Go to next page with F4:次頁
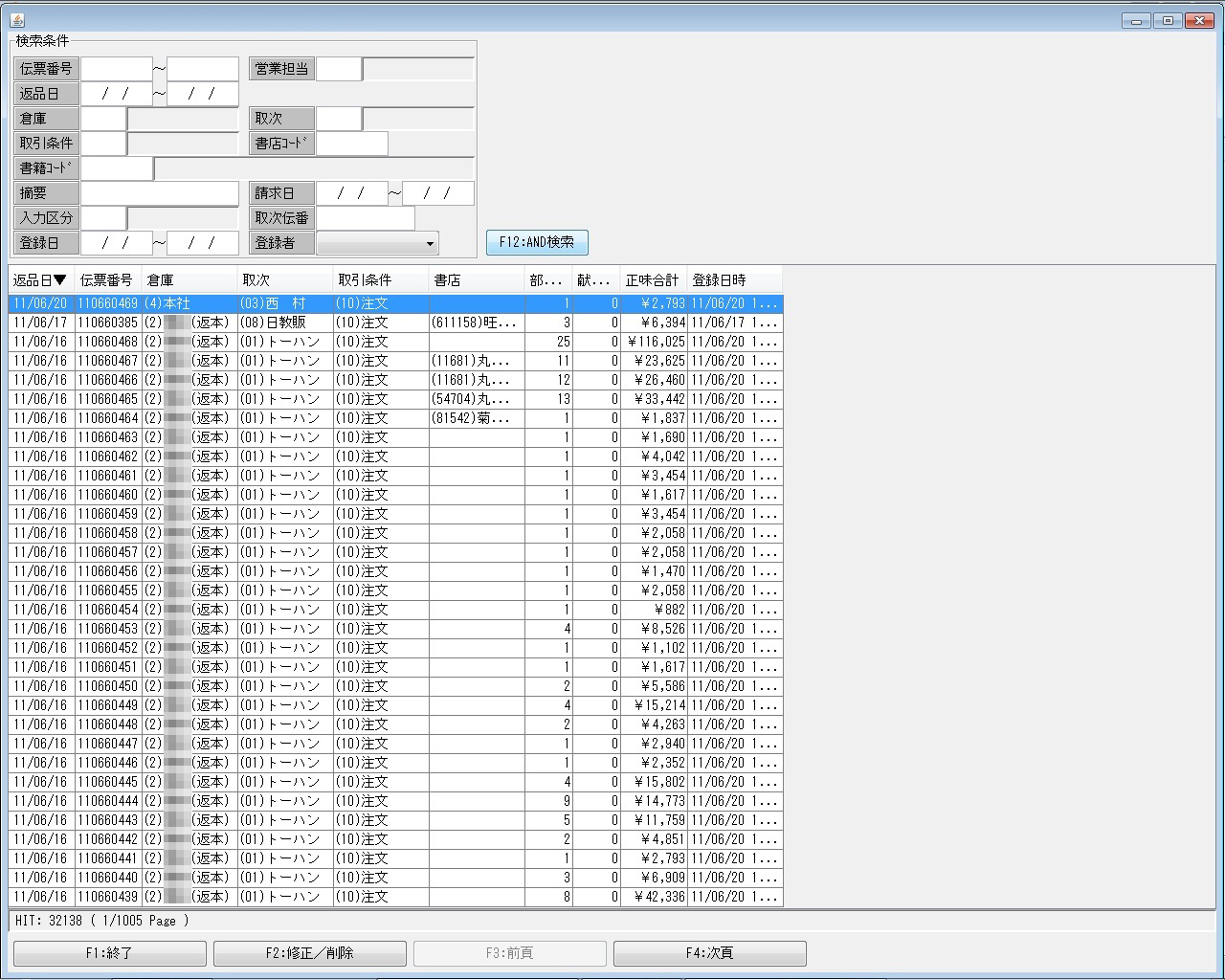The height and width of the screenshot is (980, 1225). (x=709, y=953)
